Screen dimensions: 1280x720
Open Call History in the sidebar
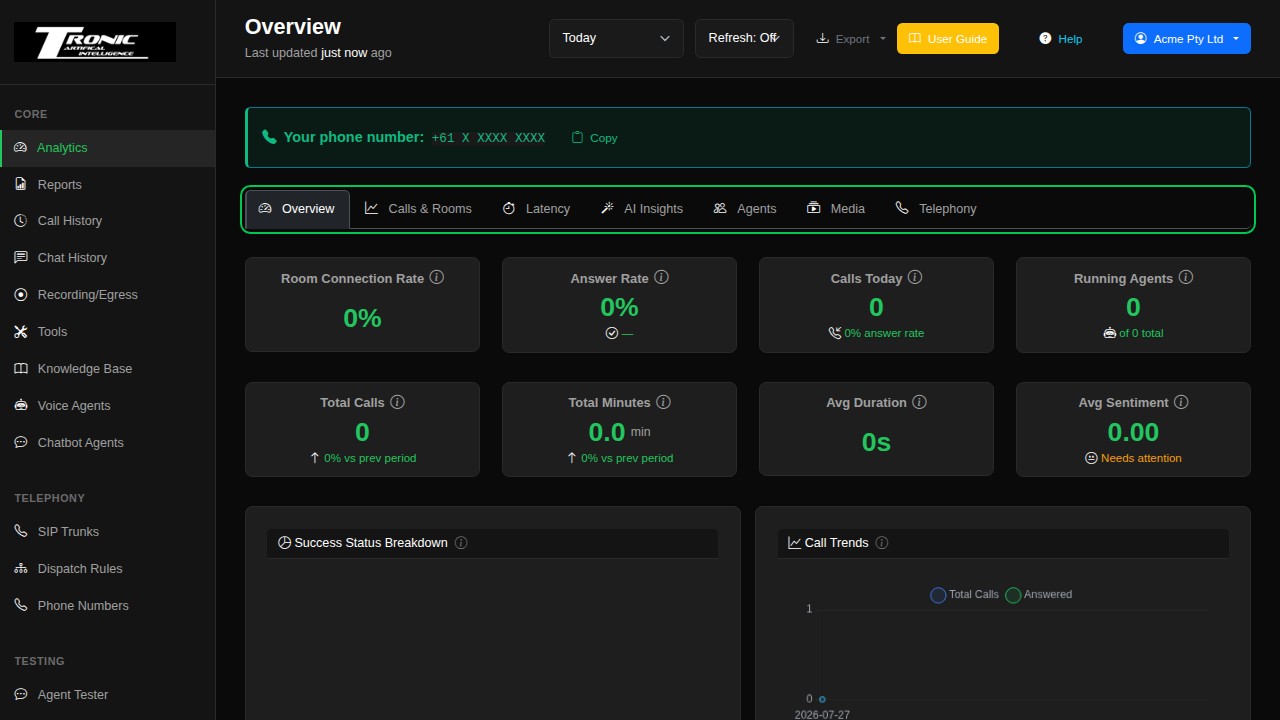[x=107, y=221]
